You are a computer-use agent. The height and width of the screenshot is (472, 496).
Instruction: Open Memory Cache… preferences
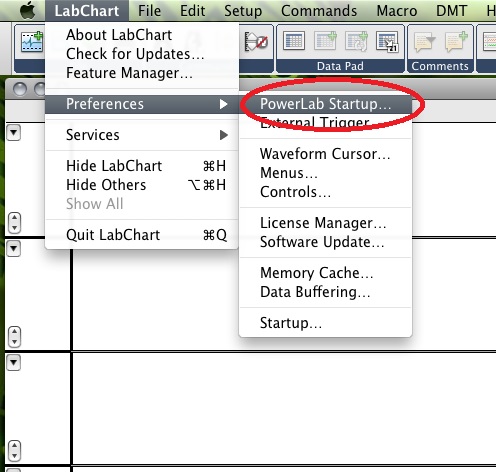(x=326, y=273)
